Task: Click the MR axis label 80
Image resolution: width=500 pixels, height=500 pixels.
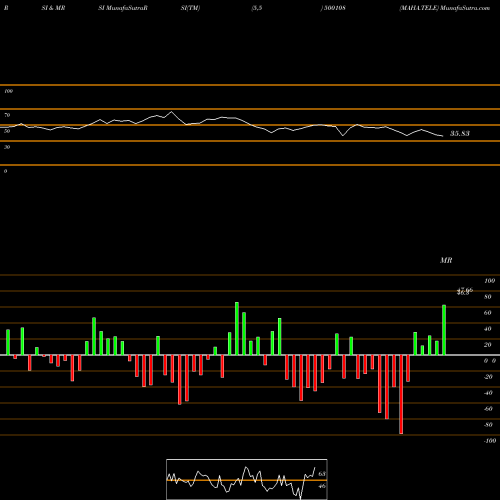Action: [x=488, y=297]
